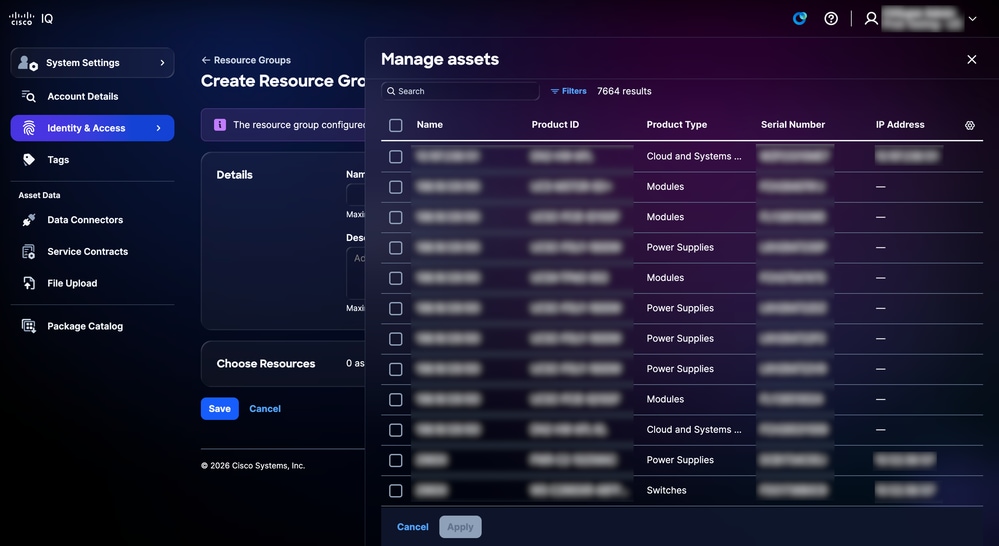Open table column settings gear
The width and height of the screenshot is (999, 546).
970,126
